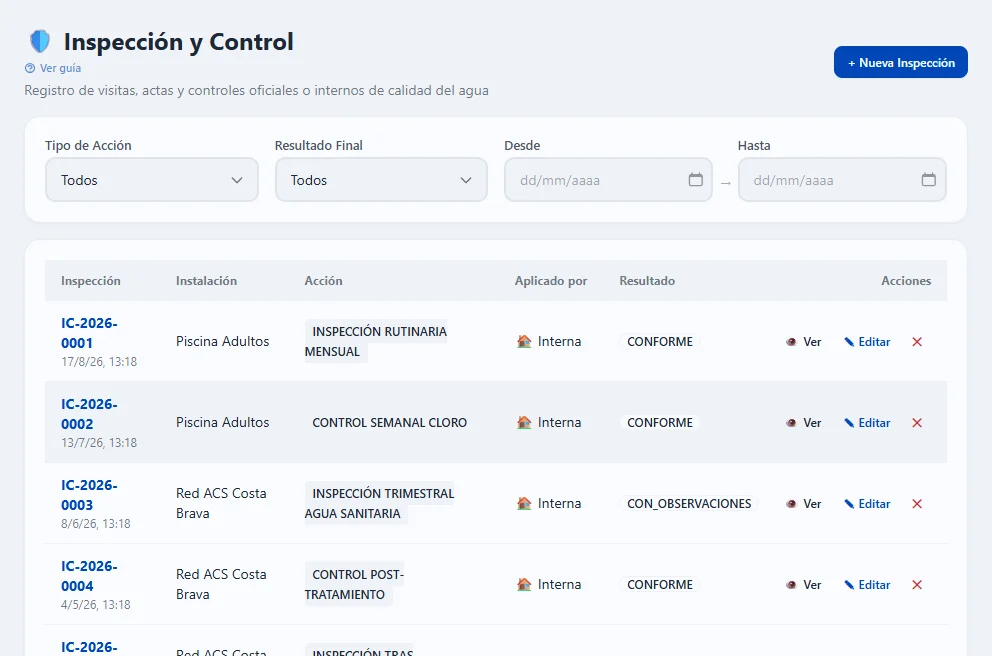
Task: Click the + Nueva Inspección button
Action: (900, 63)
